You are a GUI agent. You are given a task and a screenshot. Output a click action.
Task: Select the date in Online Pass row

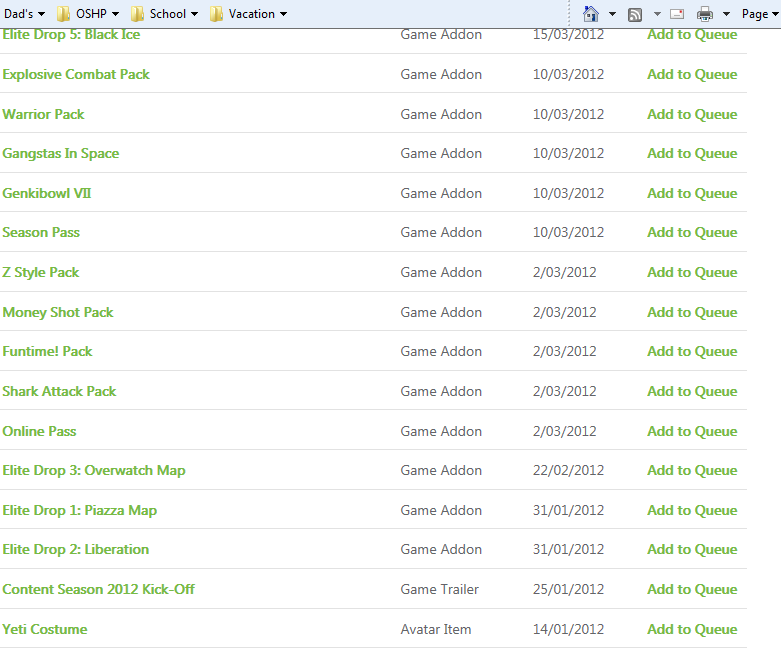(x=564, y=431)
